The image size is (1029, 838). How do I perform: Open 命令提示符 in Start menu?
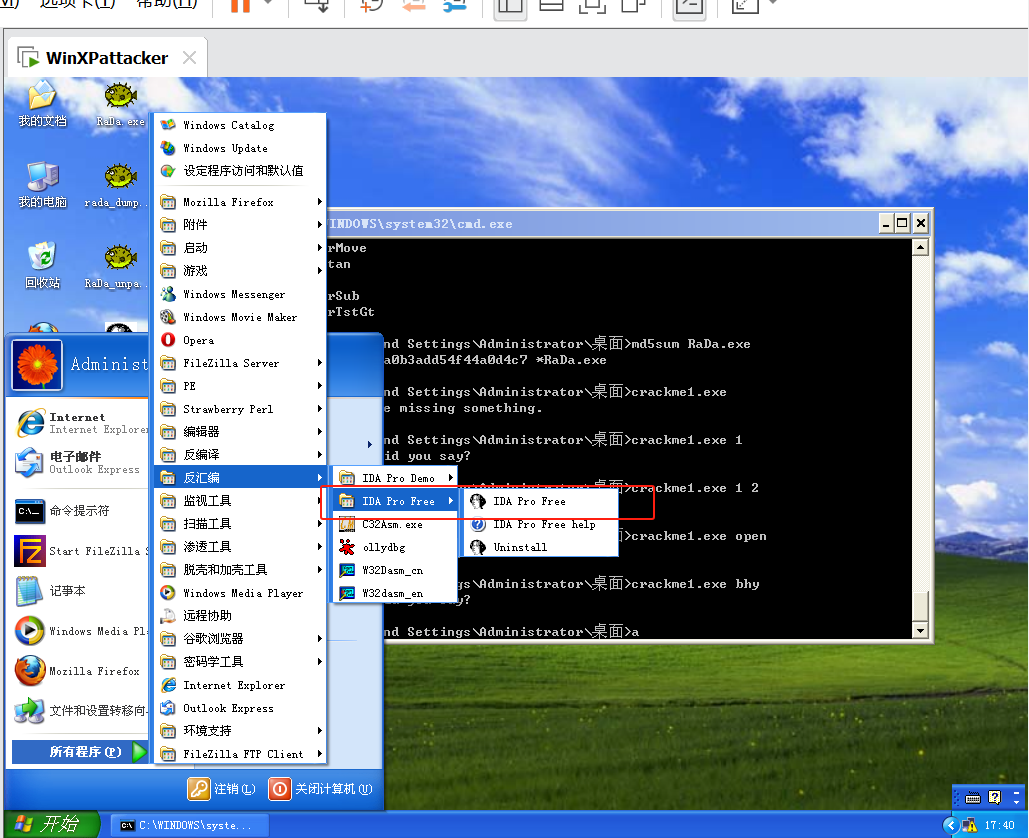[79, 511]
